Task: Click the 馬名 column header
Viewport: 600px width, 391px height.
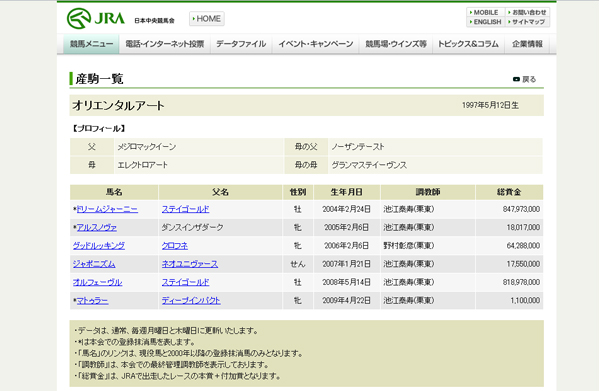Action: 114,192
